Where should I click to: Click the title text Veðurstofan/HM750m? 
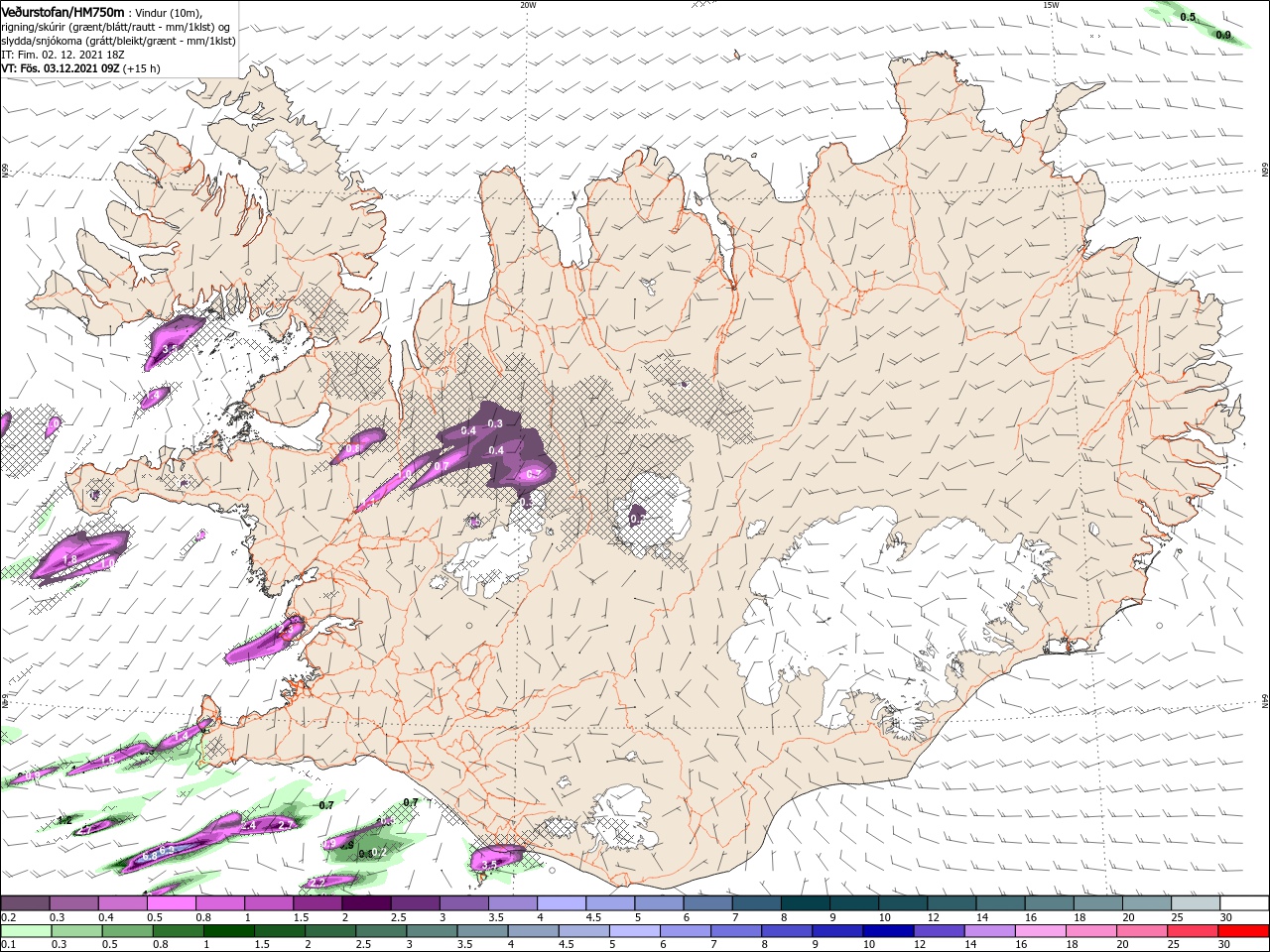tap(63, 11)
